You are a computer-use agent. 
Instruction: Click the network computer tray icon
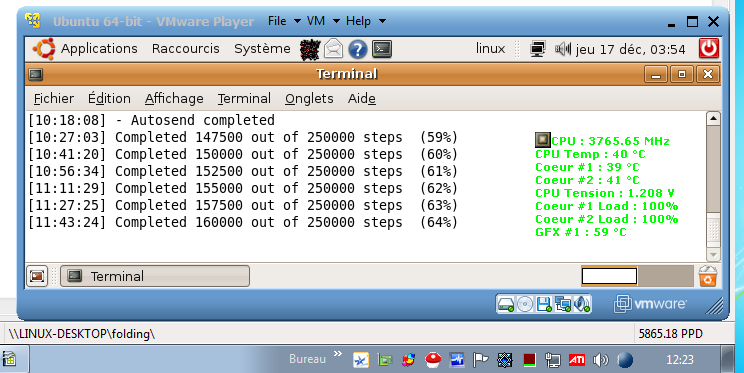tap(553, 360)
